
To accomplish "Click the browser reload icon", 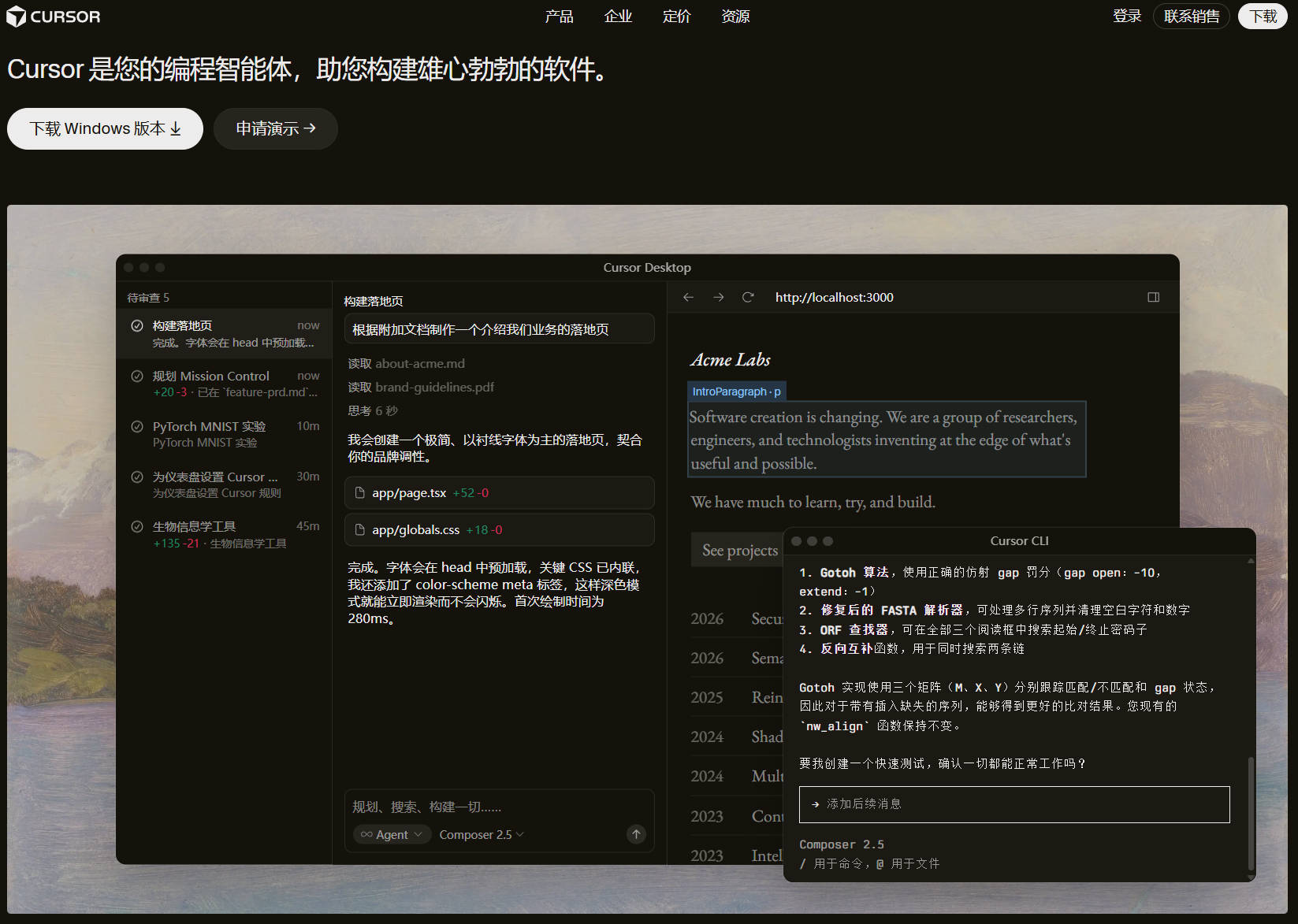I will tap(748, 297).
